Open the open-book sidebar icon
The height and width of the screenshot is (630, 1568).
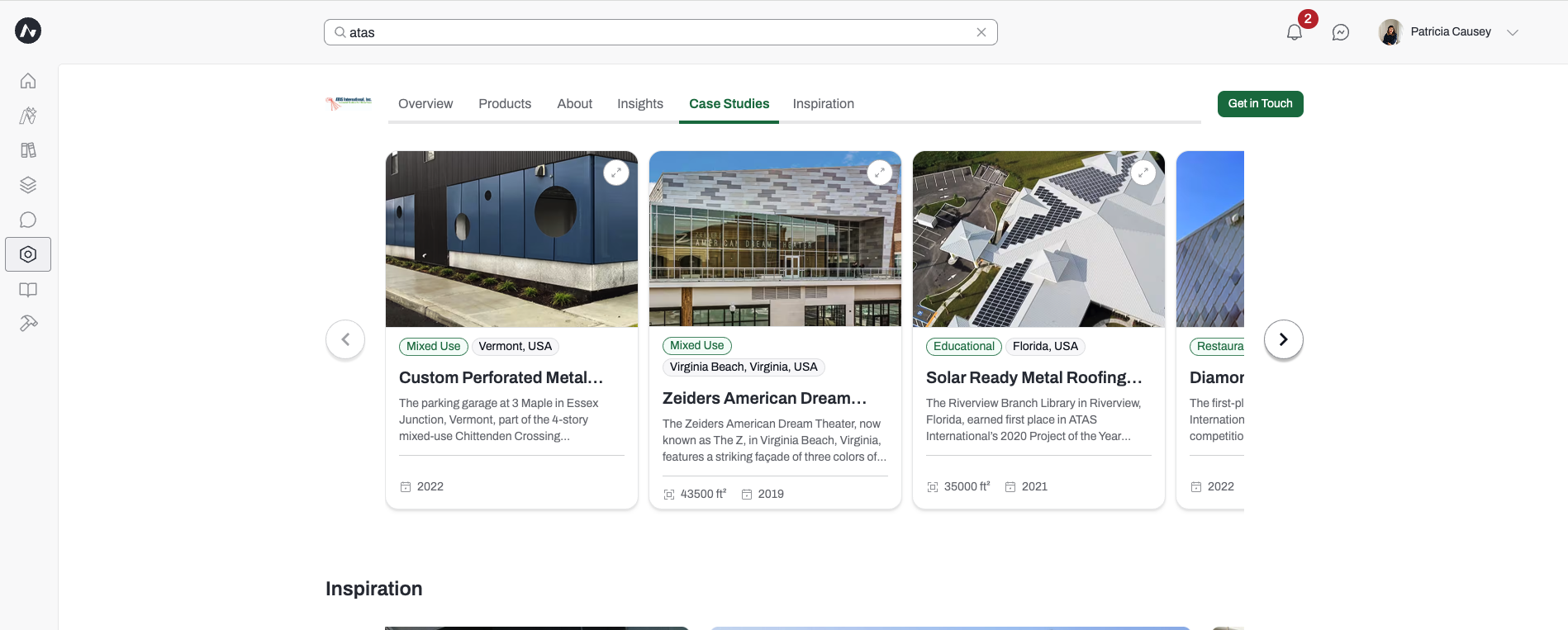[x=28, y=290]
